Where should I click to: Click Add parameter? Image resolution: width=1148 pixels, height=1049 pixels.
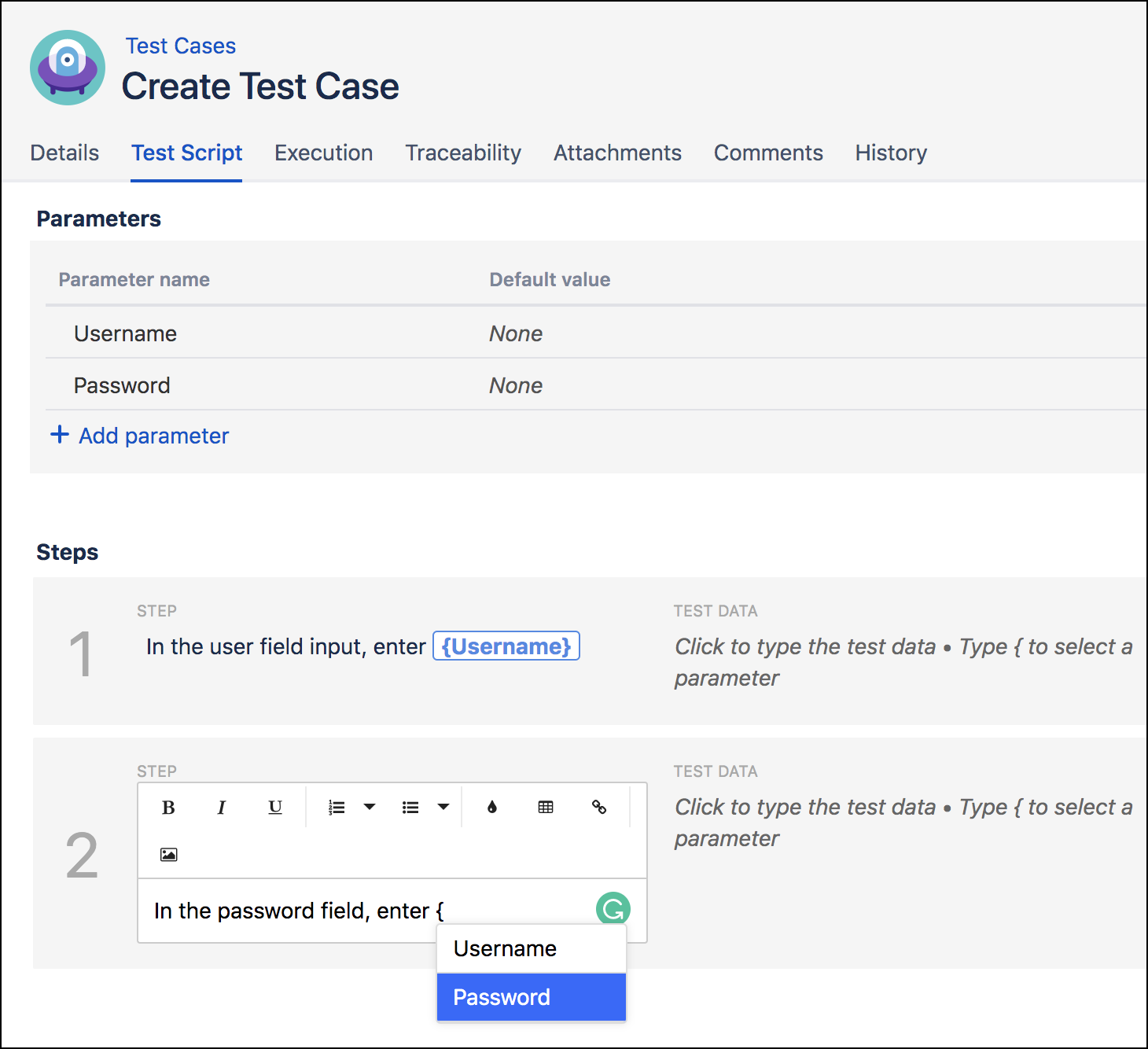tap(140, 435)
